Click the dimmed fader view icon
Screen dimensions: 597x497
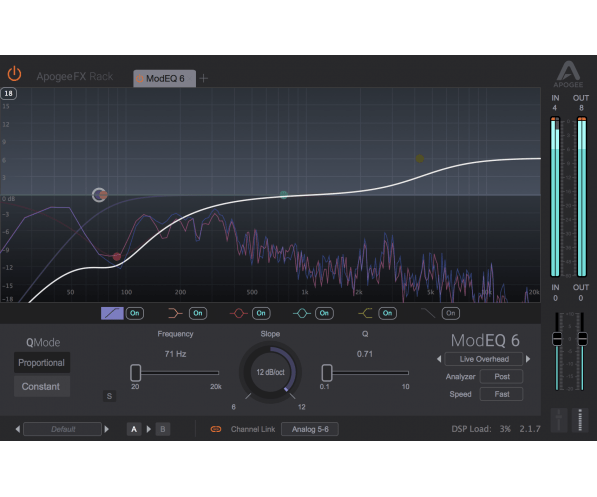click(x=559, y=420)
